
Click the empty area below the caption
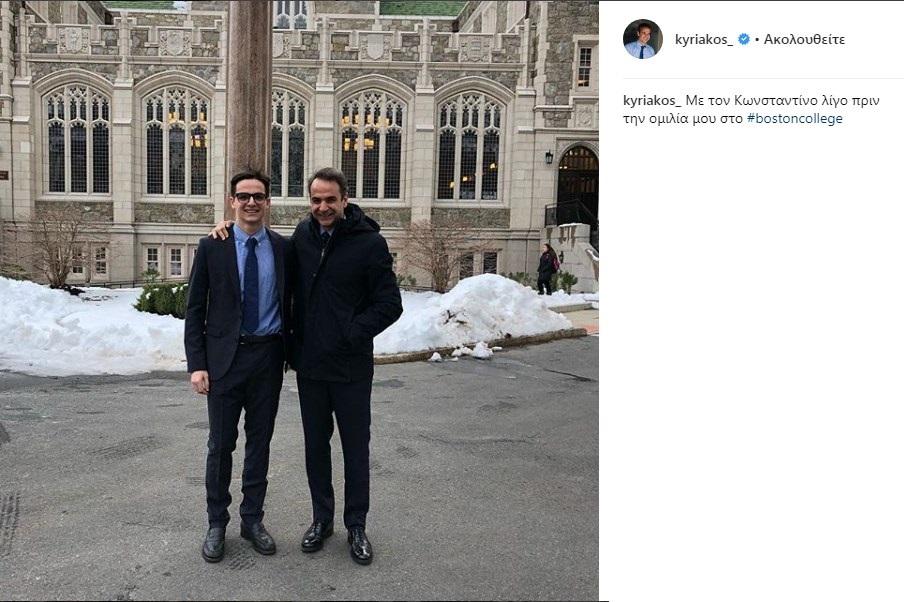click(750, 350)
